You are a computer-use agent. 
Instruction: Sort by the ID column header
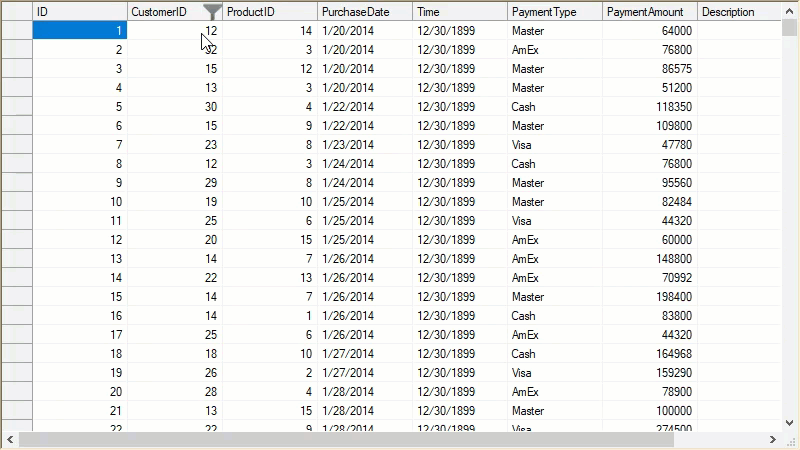(80, 12)
